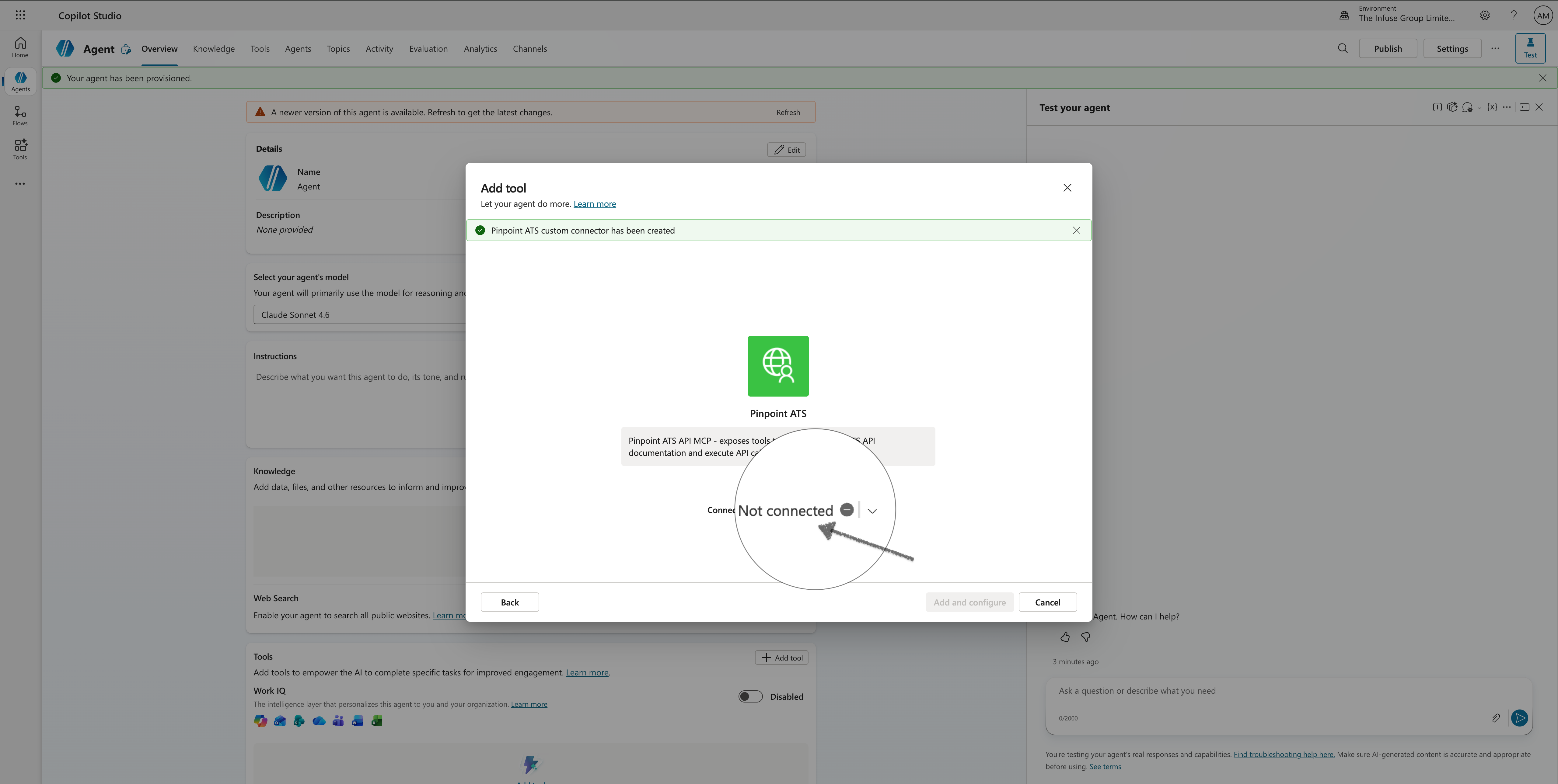Switch to the Overview tab

point(159,48)
